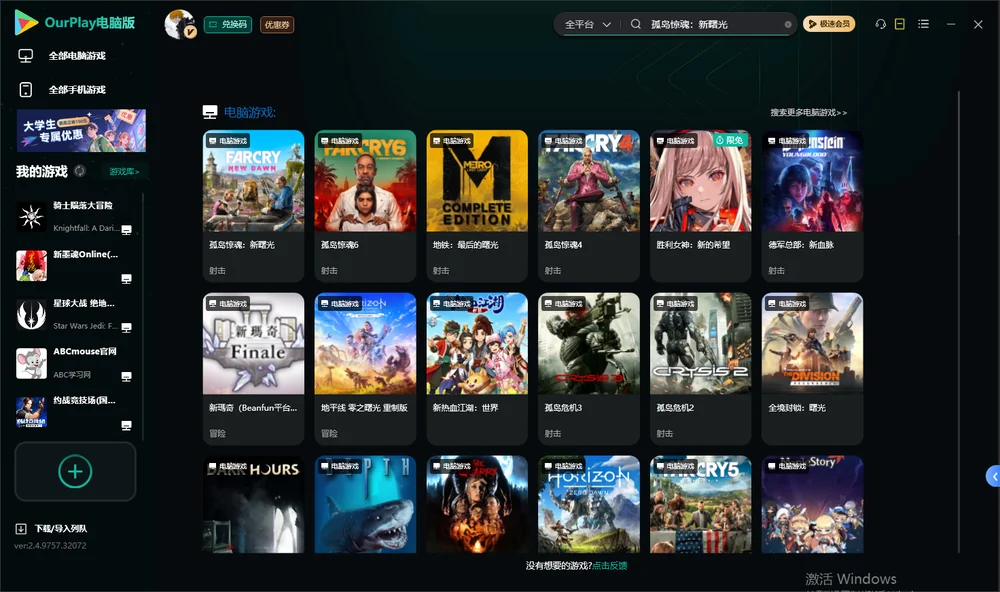Image resolution: width=1000 pixels, height=592 pixels.
Task: Open the list menu icon in title bar
Action: pyautogui.click(x=923, y=24)
